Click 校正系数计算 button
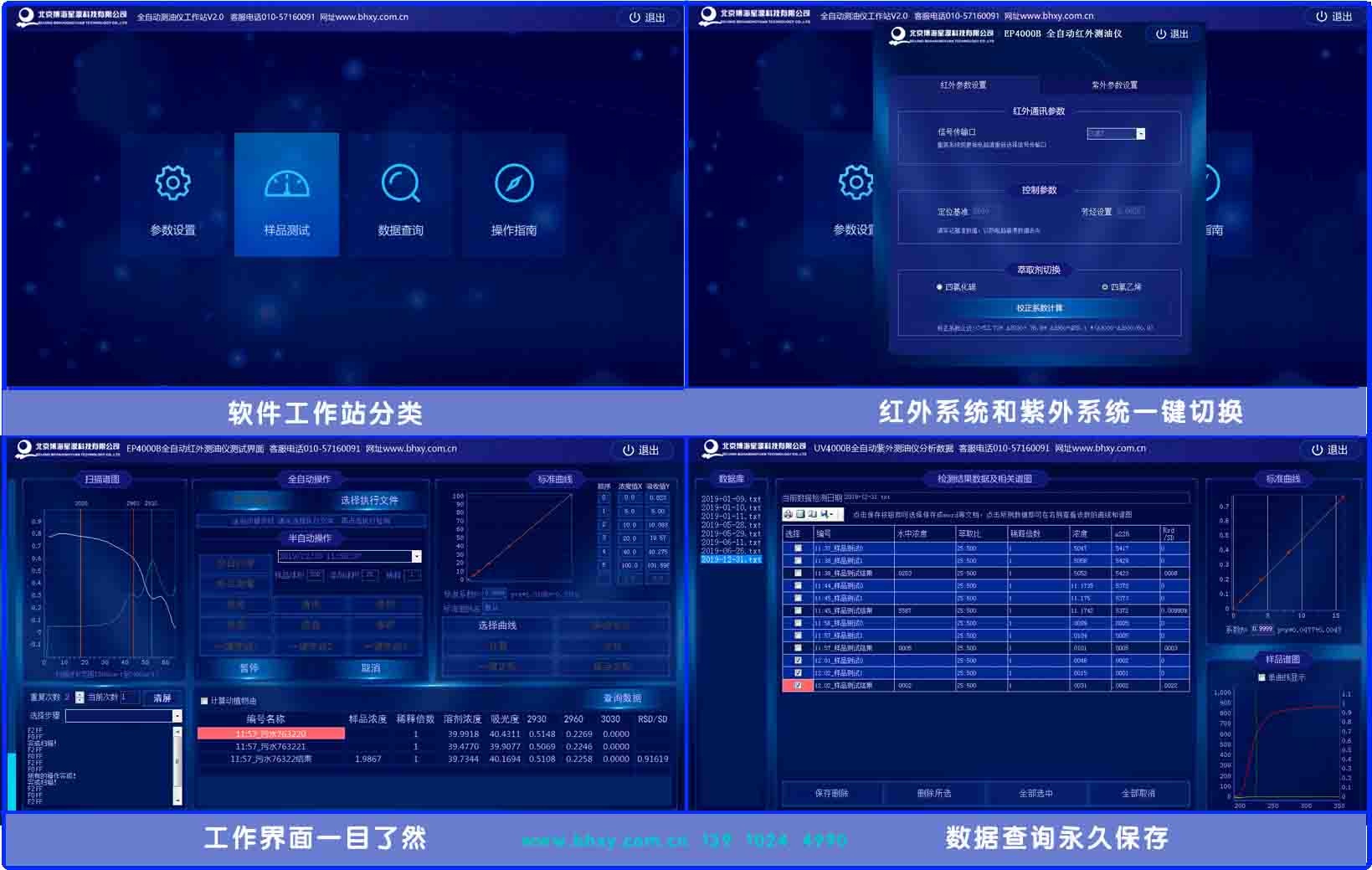 point(1039,308)
